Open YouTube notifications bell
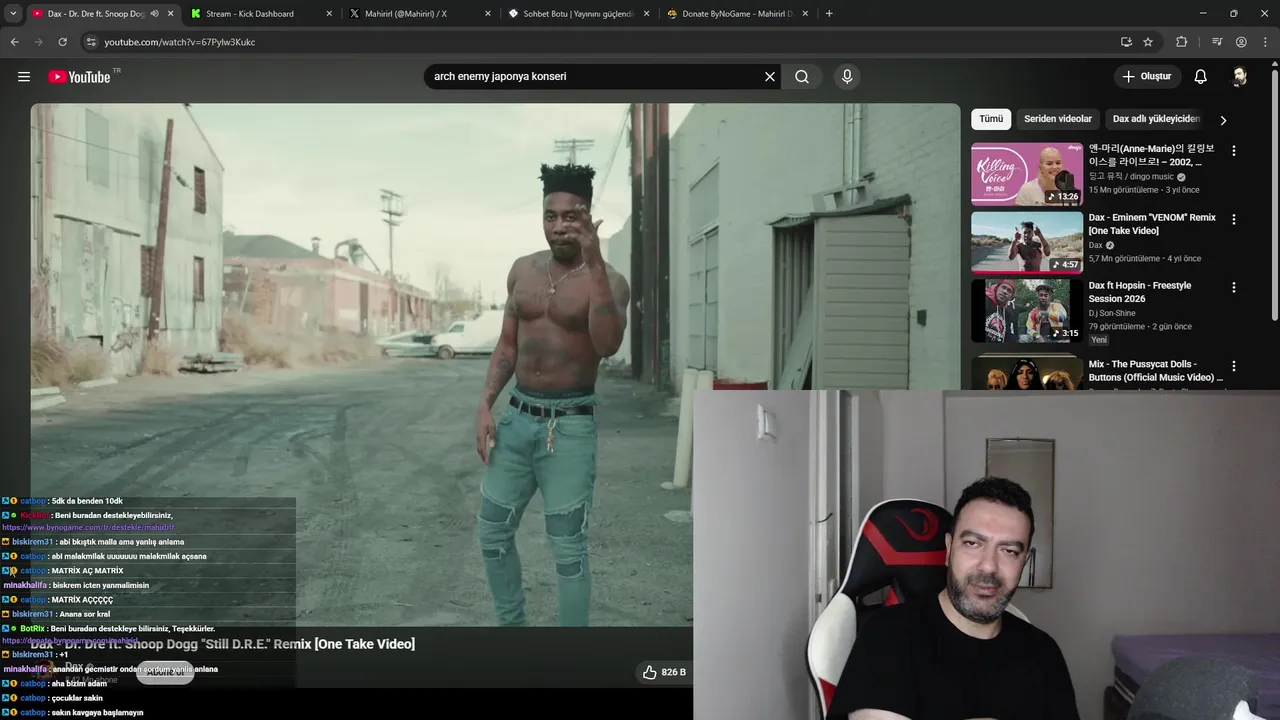The image size is (1280, 720). coord(1201,76)
